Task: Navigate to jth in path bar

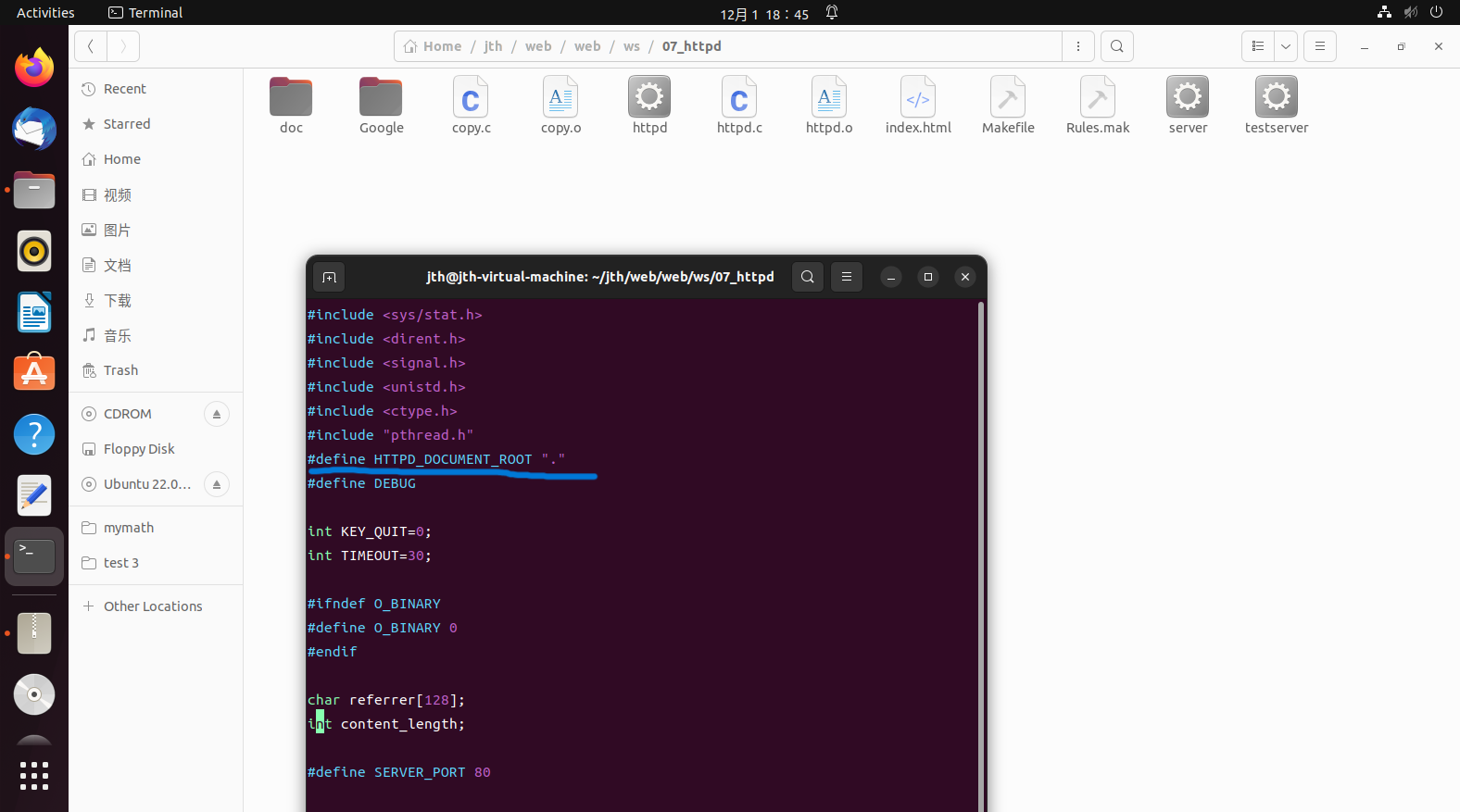Action: point(493,46)
